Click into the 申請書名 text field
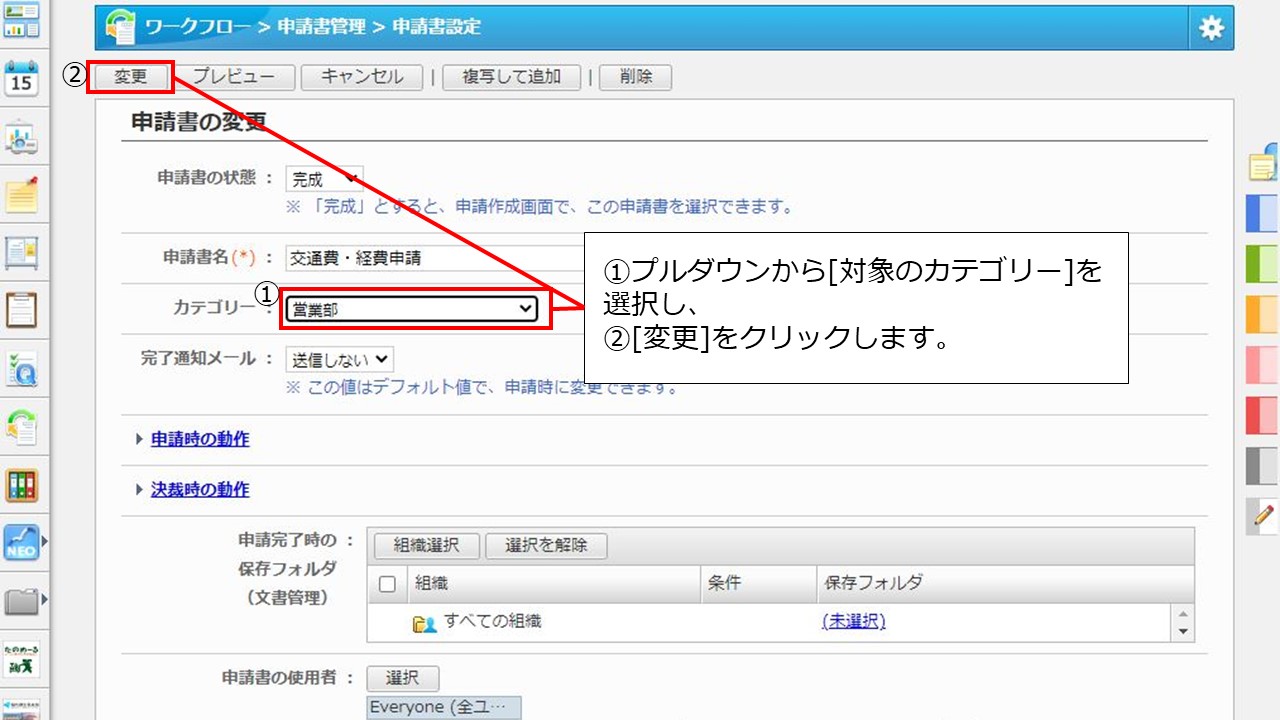 [x=435, y=258]
